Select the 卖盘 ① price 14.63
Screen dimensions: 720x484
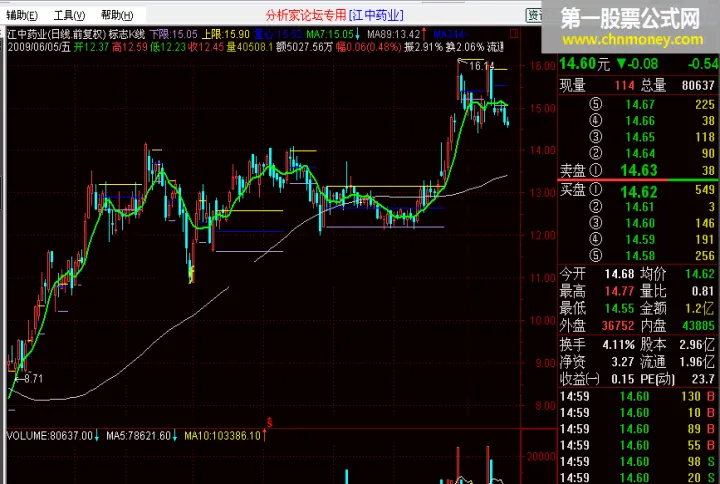(x=639, y=169)
